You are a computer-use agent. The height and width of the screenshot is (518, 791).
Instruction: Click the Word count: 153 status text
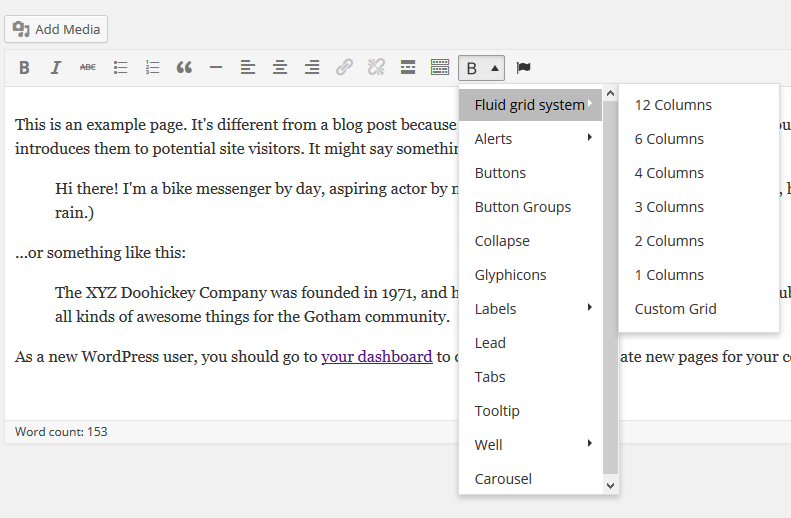pyautogui.click(x=61, y=432)
